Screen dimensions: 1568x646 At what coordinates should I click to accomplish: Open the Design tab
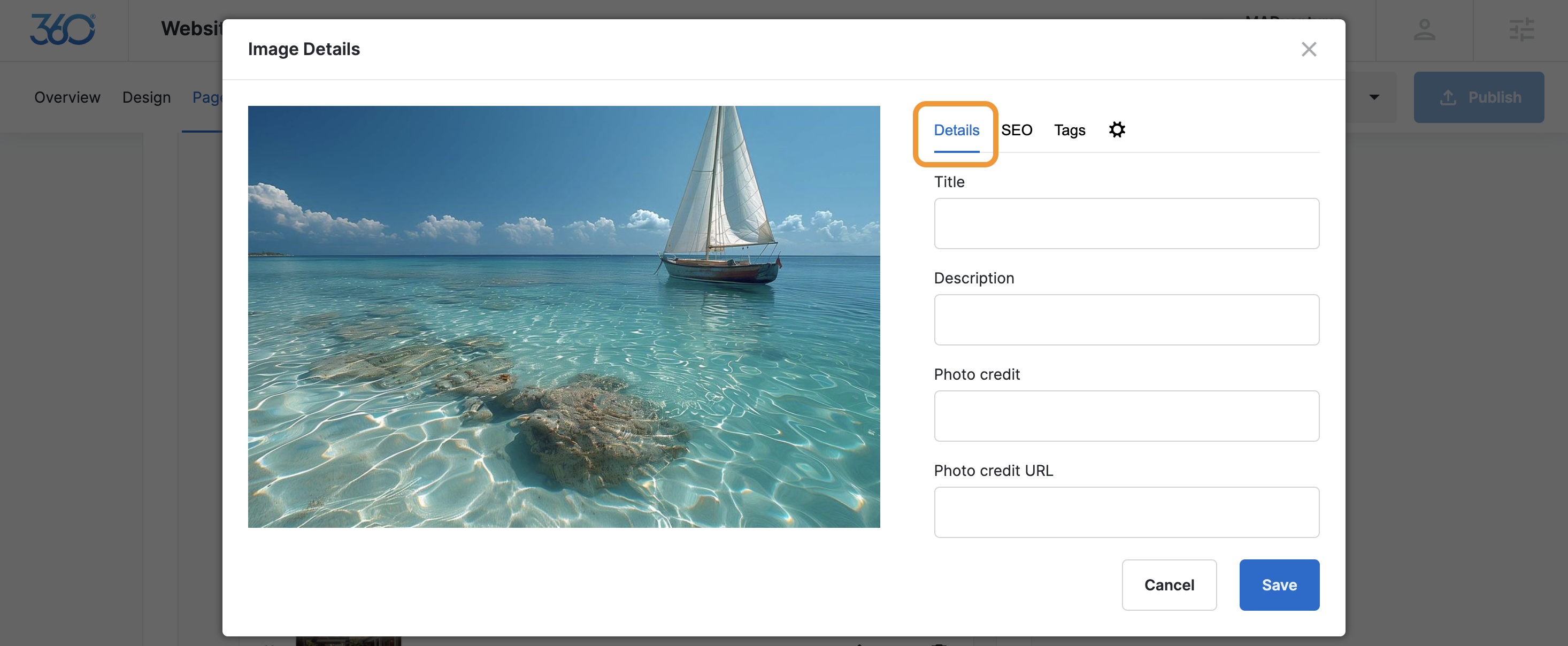pos(146,97)
